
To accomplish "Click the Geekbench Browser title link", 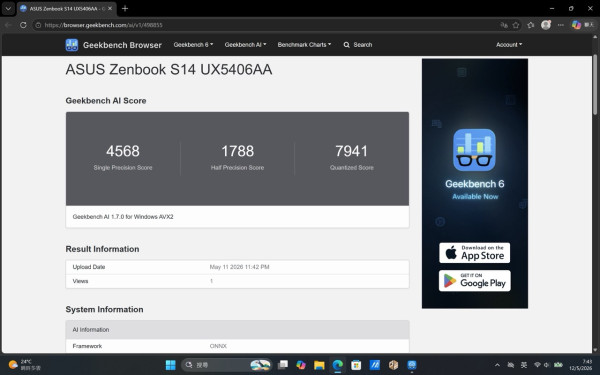I will point(122,45).
